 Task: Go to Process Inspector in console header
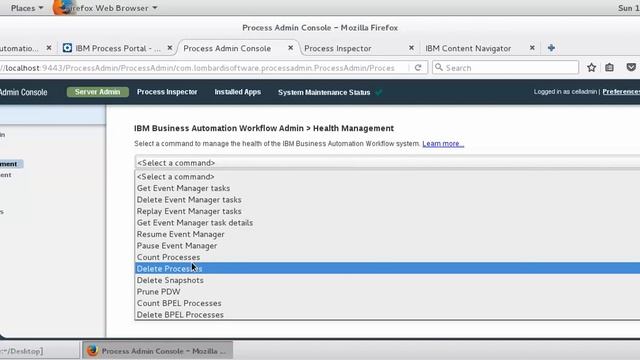point(167,92)
